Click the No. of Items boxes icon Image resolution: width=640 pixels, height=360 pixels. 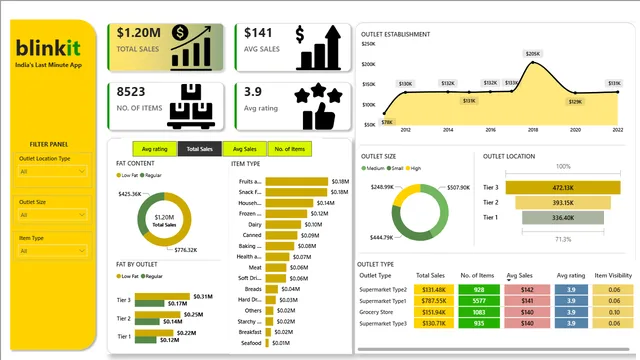pos(191,107)
